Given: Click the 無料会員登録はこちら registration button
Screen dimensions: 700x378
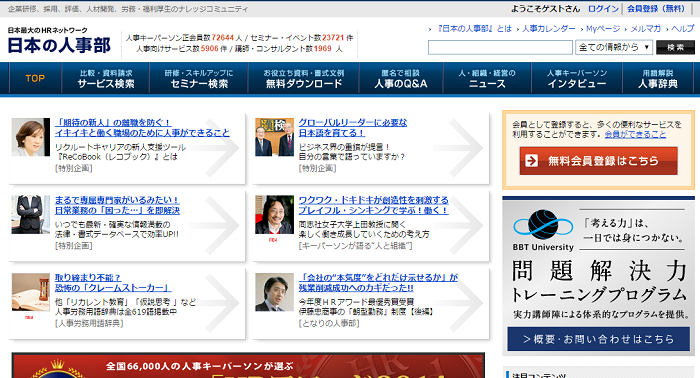Looking at the screenshot, I should pos(598,161).
